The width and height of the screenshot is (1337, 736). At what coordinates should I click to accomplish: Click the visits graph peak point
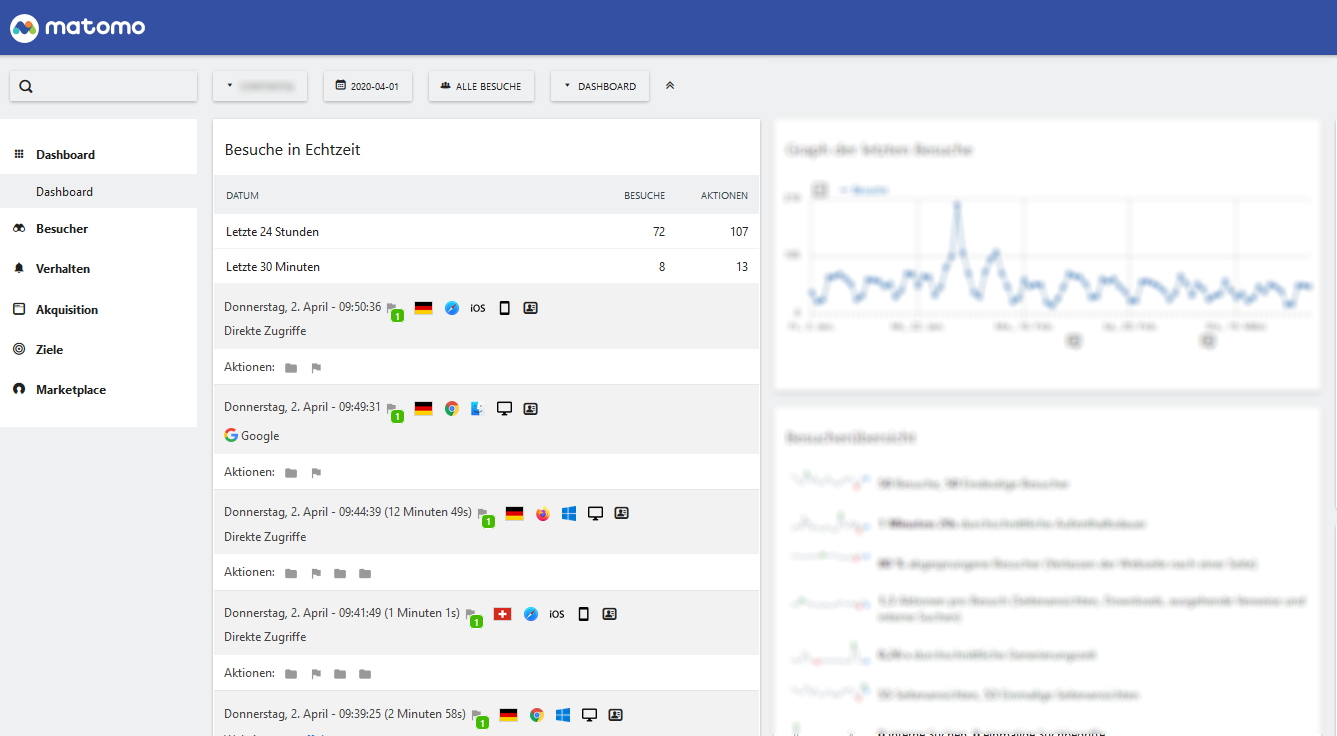(957, 203)
